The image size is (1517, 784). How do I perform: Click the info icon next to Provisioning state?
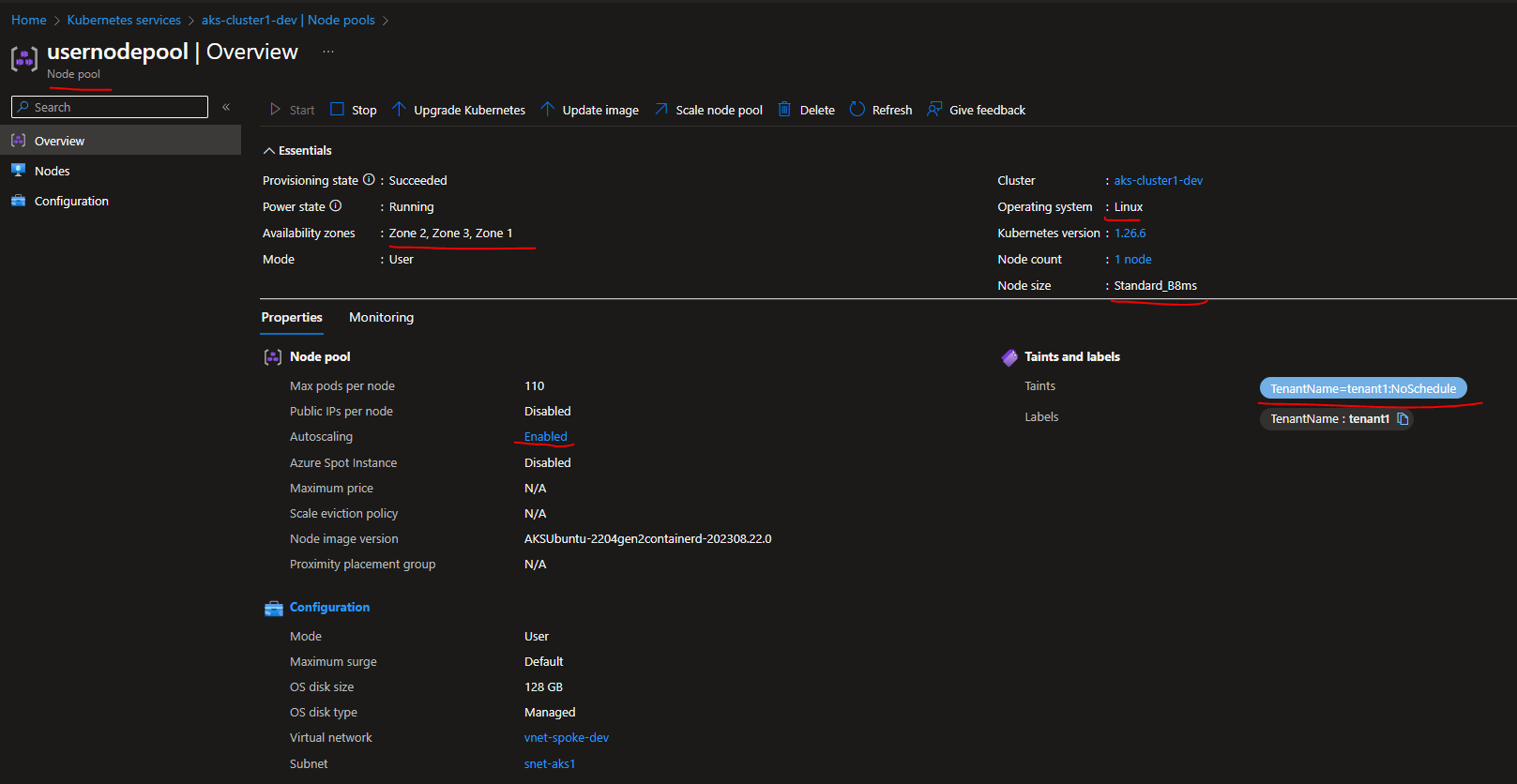click(369, 180)
